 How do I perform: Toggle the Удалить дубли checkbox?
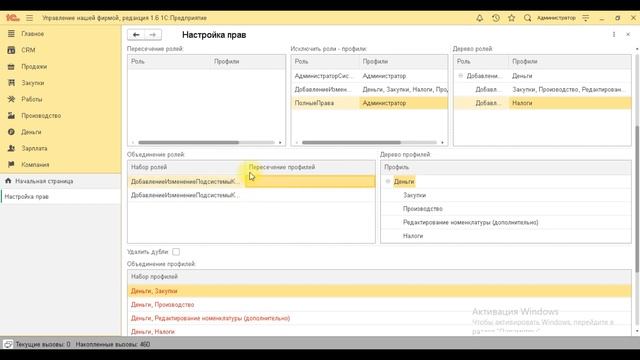pyautogui.click(x=176, y=252)
